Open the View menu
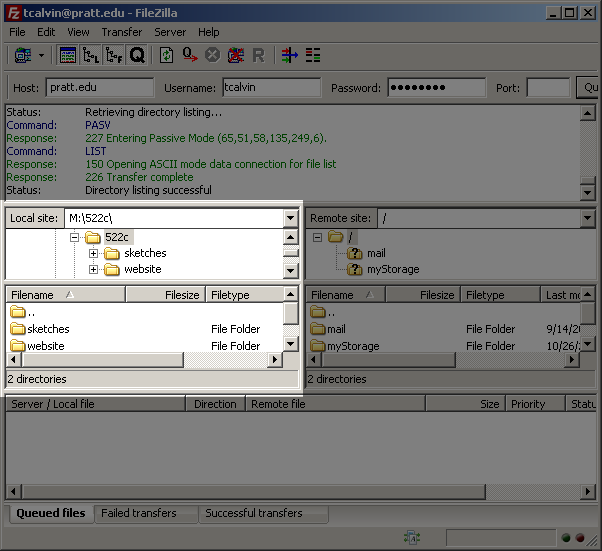 pyautogui.click(x=78, y=32)
